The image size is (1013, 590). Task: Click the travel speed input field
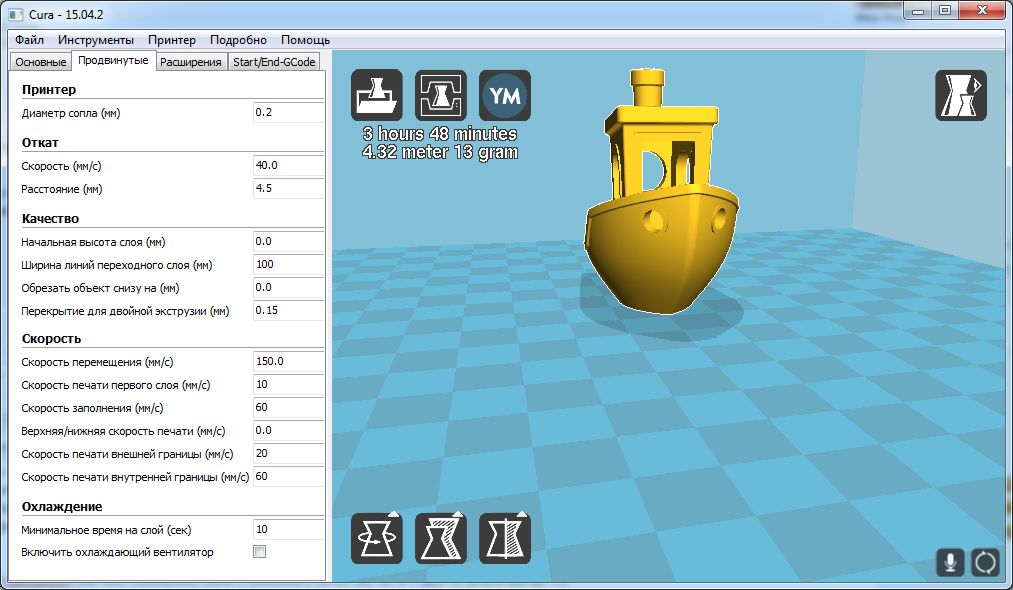pos(288,362)
